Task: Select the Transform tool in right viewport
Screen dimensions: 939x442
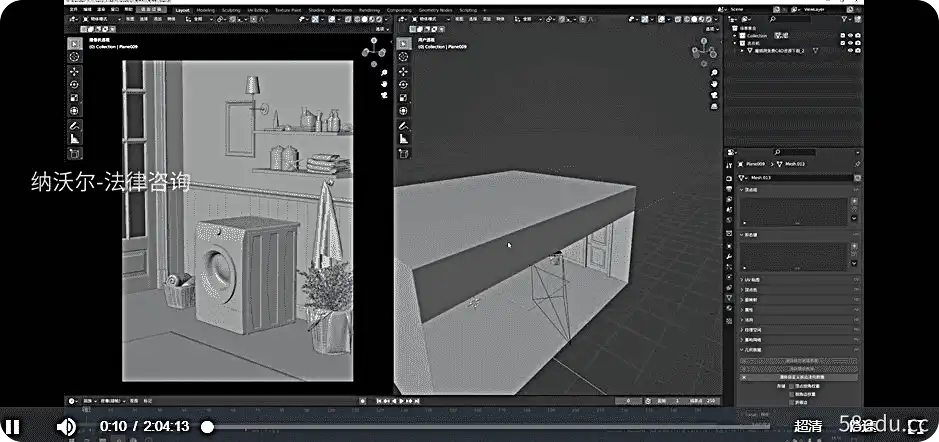Action: click(404, 111)
